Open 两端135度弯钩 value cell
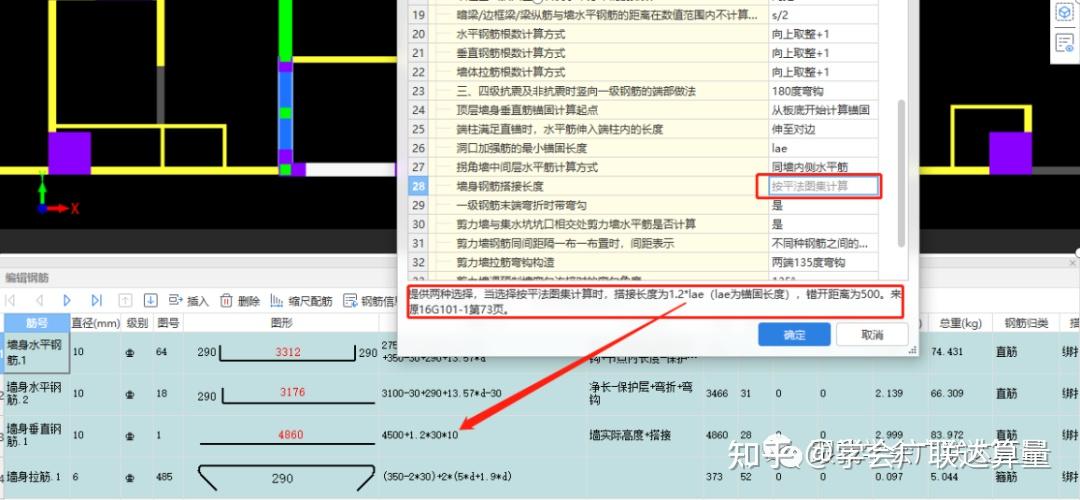 click(823, 262)
